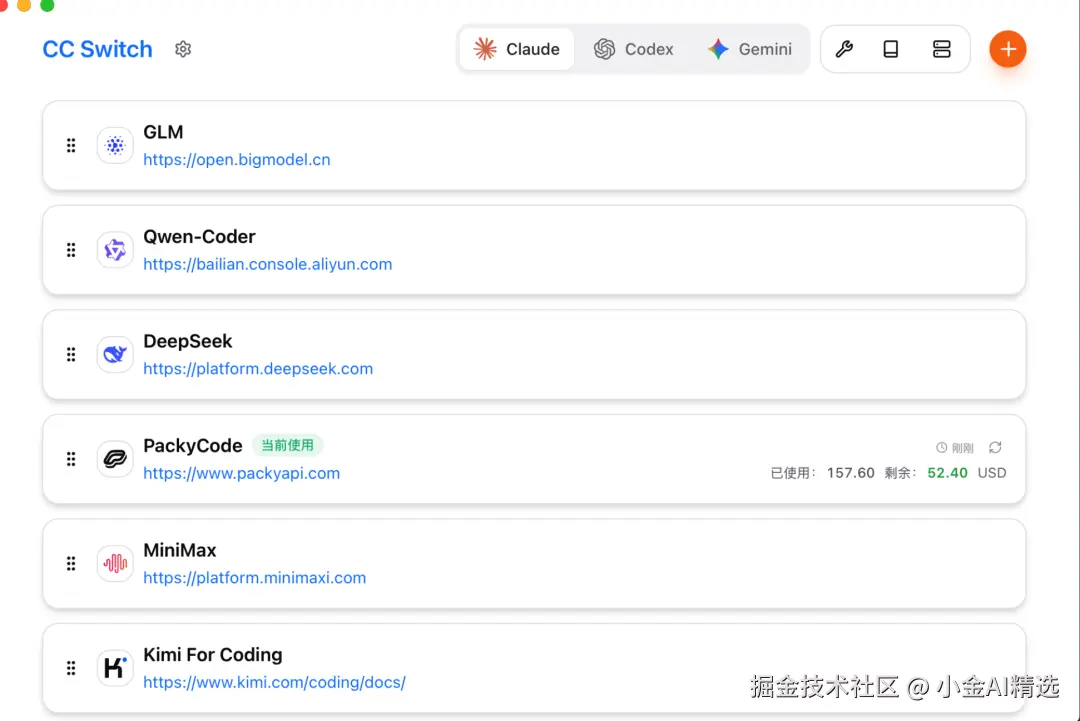Image resolution: width=1080 pixels, height=721 pixels.
Task: Grab the Qwen-Coder drag handle
Action: [71, 250]
